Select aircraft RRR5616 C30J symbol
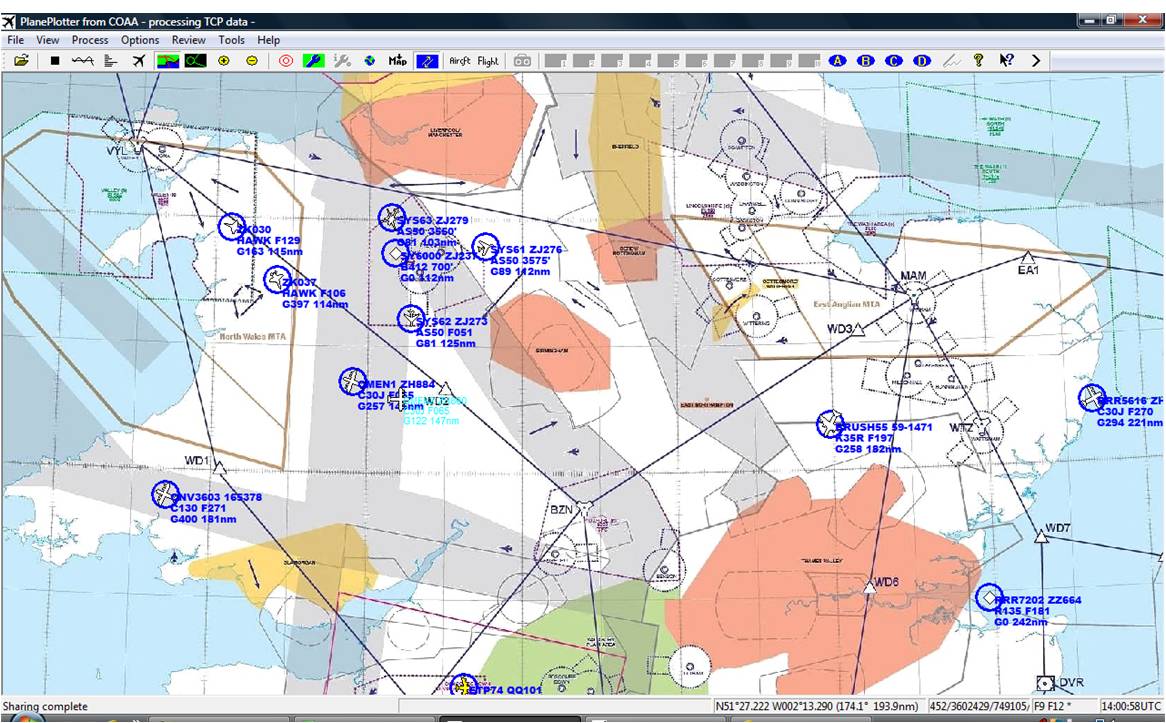 point(1092,397)
